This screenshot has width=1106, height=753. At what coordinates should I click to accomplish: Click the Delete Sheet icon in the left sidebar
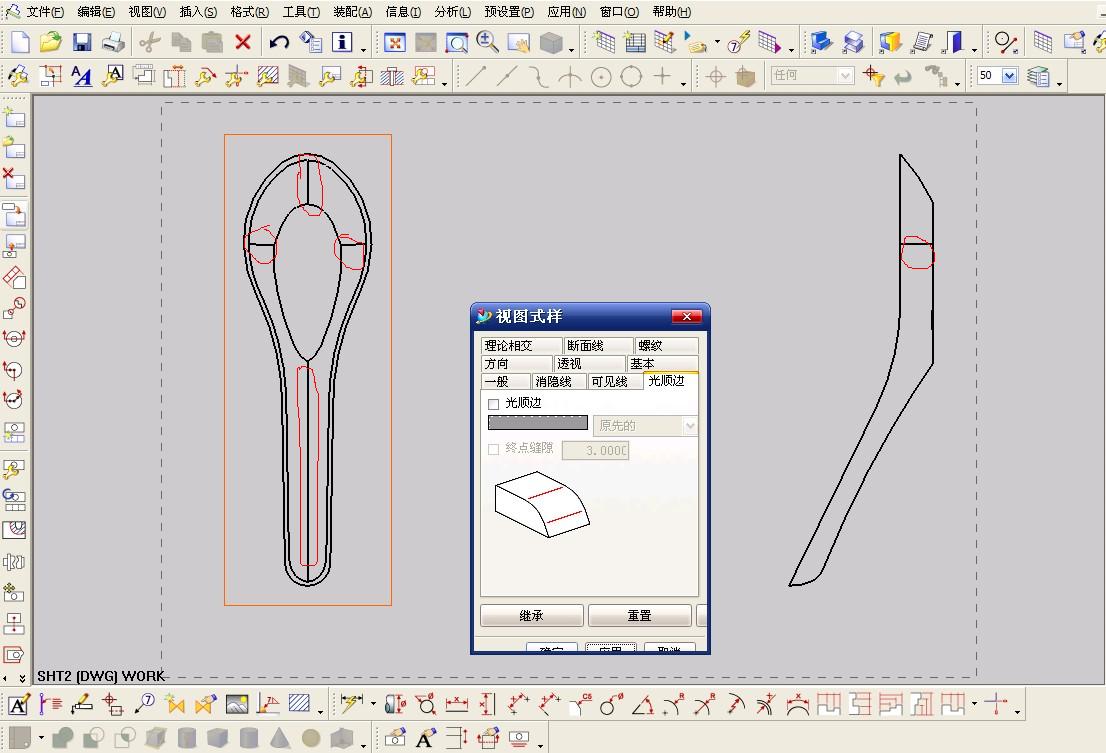tap(13, 179)
